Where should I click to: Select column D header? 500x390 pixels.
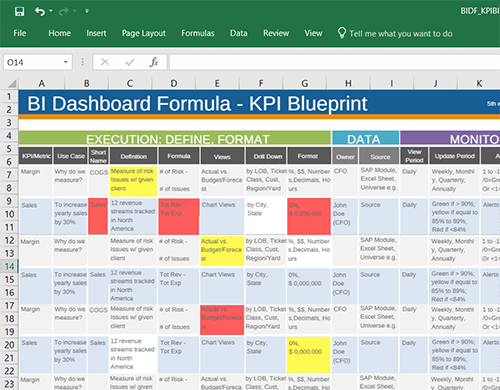(174, 83)
